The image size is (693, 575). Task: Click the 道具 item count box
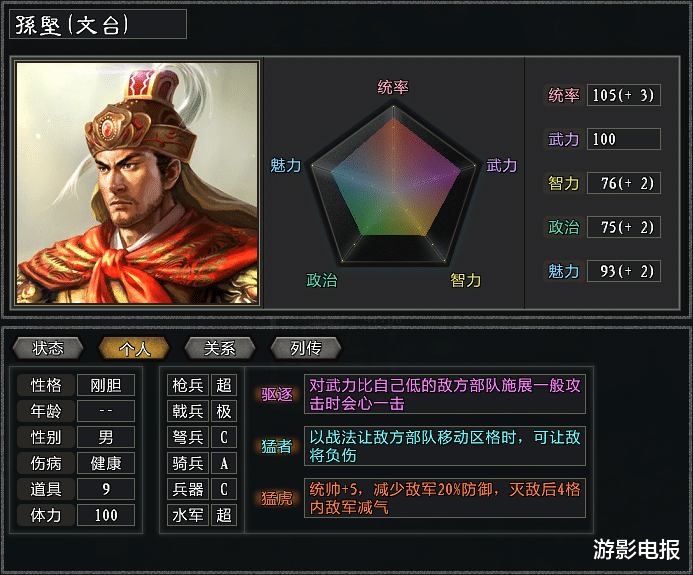tap(105, 489)
